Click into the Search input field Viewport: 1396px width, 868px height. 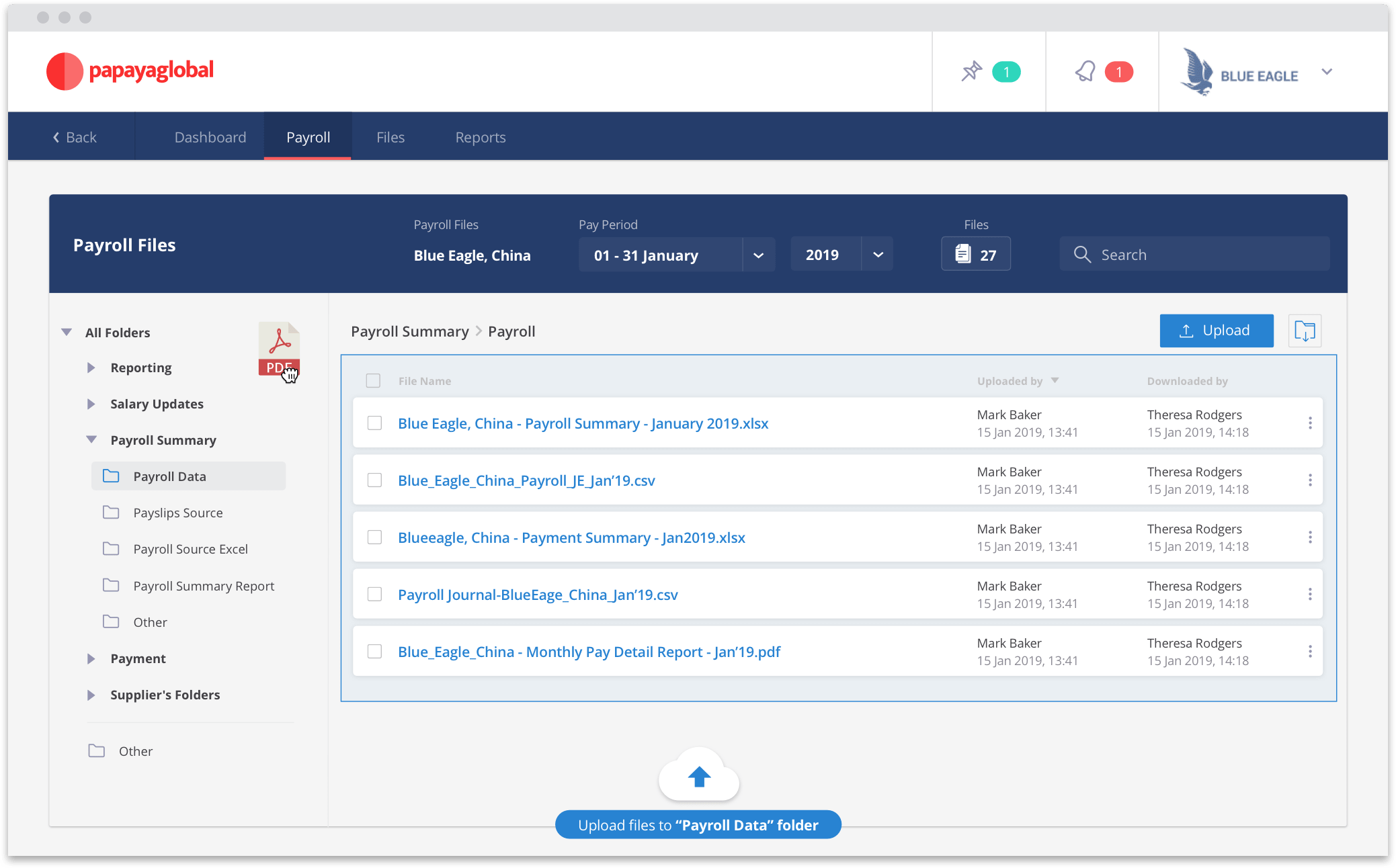coord(1203,255)
